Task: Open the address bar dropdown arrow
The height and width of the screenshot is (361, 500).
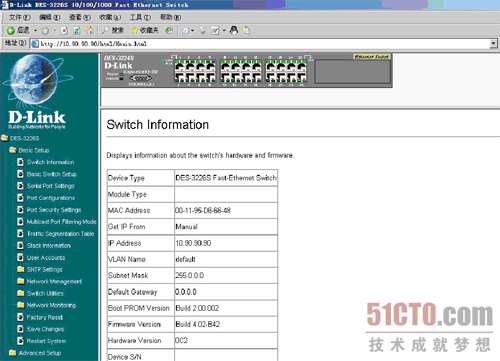Action: pyautogui.click(x=494, y=44)
